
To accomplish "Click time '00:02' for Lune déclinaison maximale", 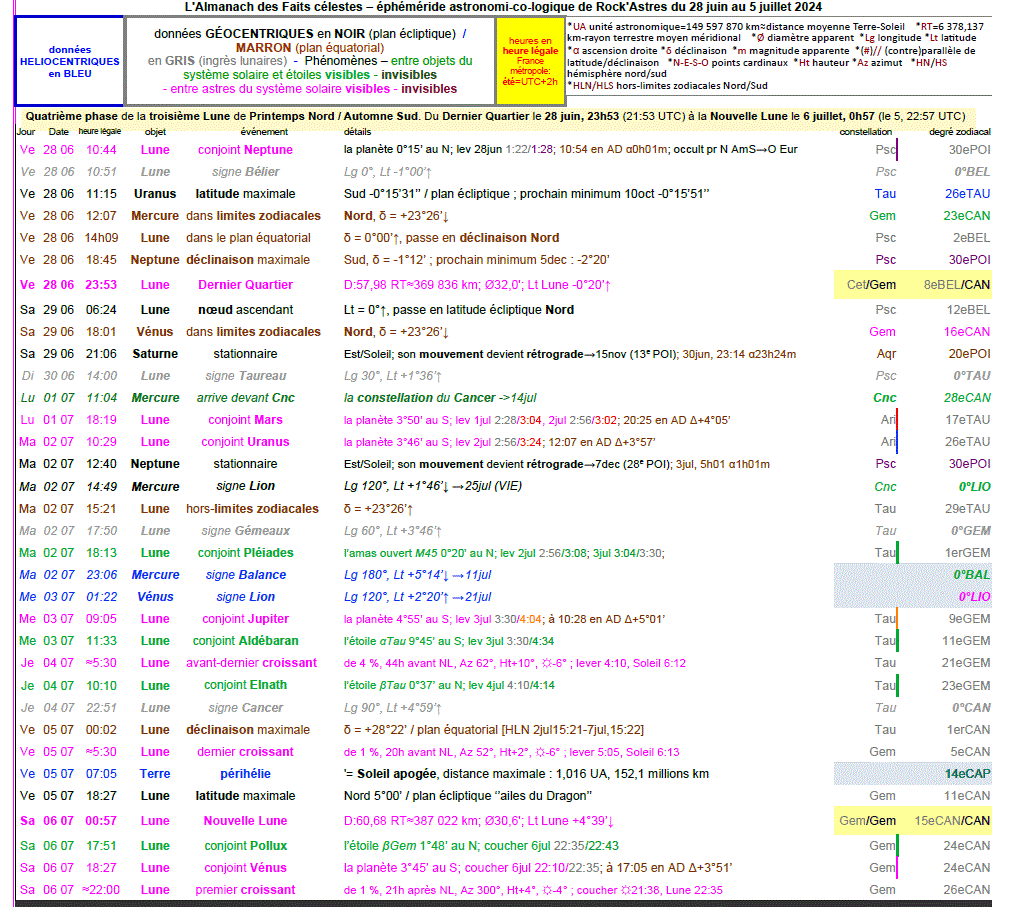I will tap(101, 730).
